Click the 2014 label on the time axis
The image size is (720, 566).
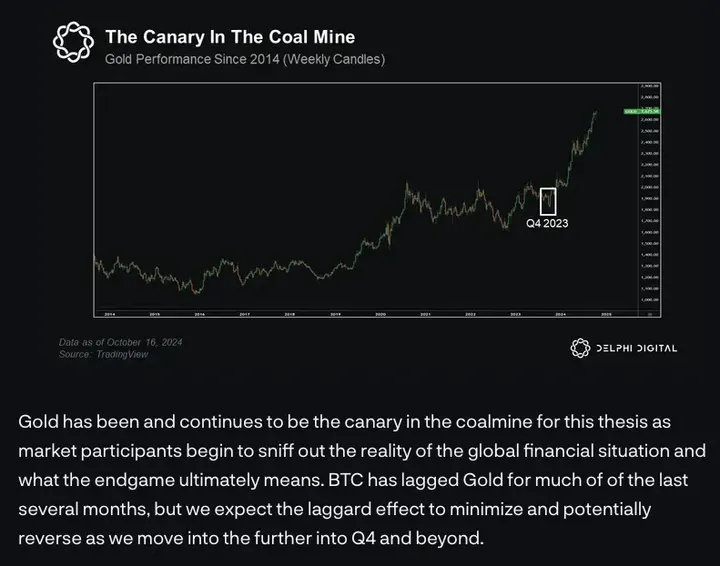coord(108,313)
